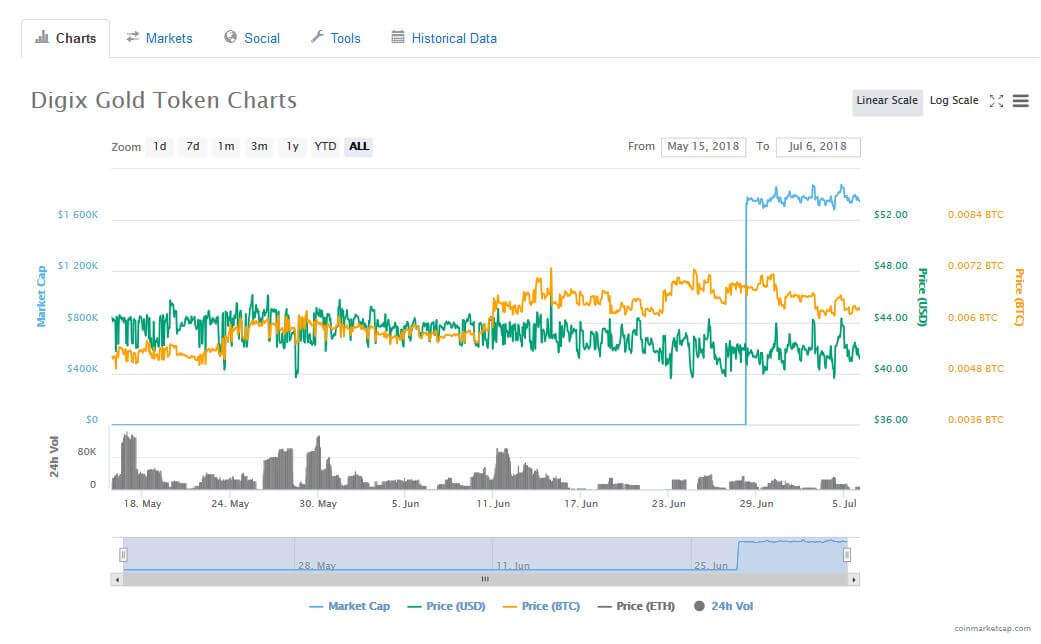Set zoom to 1y
The height and width of the screenshot is (644, 1041).
click(x=292, y=147)
